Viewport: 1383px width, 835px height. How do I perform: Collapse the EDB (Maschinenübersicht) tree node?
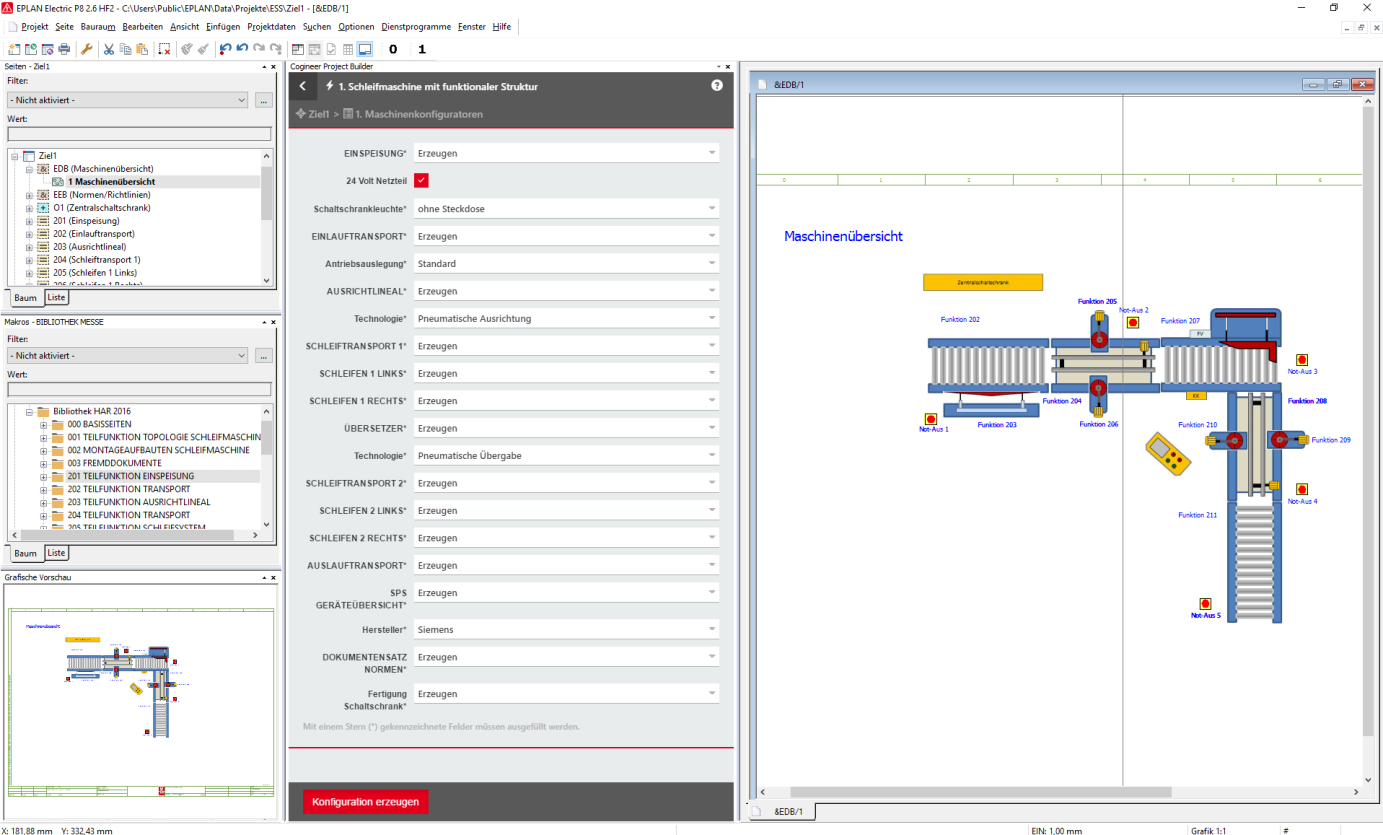tap(30, 169)
